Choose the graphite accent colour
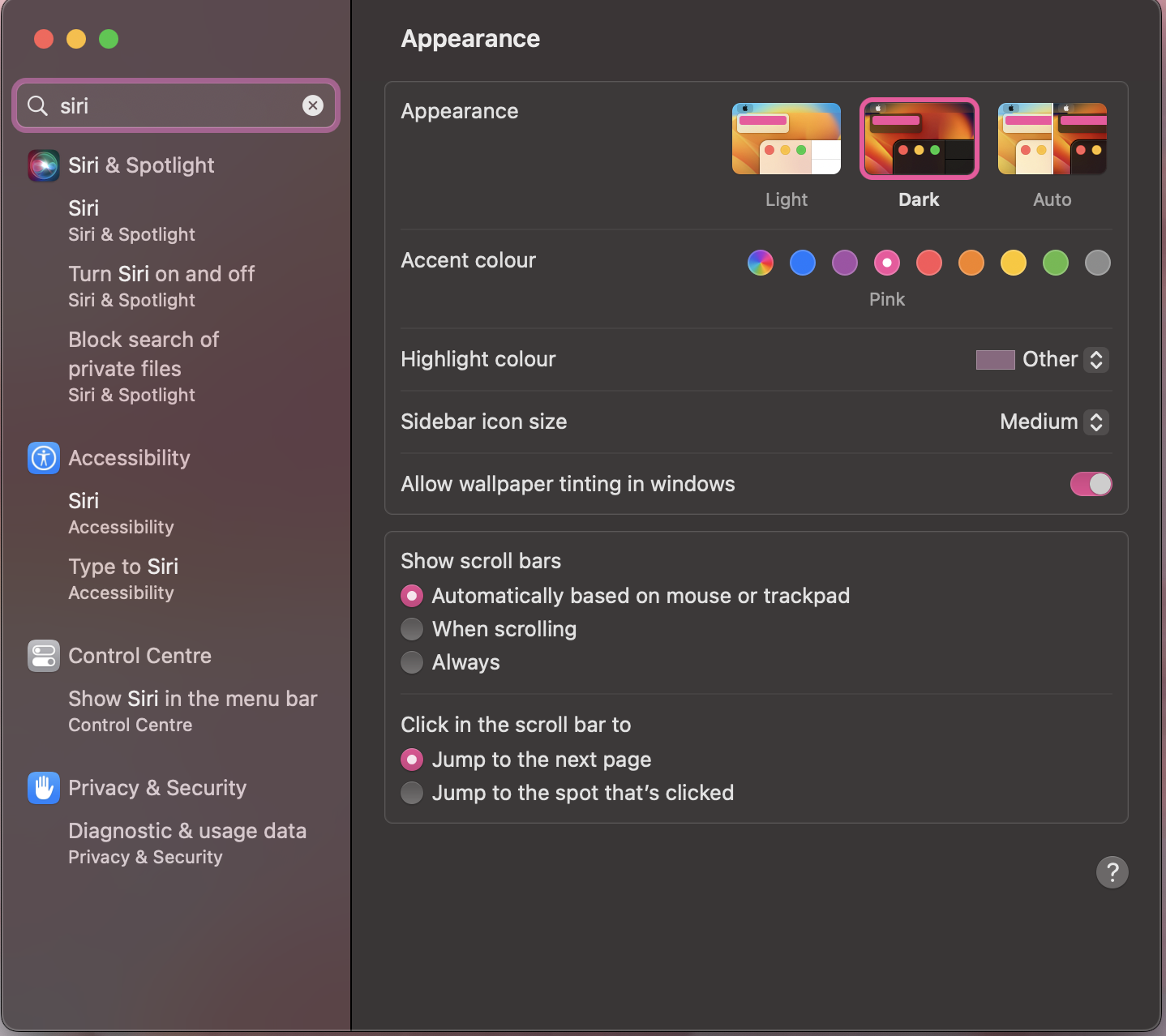Image resolution: width=1166 pixels, height=1036 pixels. [1098, 263]
